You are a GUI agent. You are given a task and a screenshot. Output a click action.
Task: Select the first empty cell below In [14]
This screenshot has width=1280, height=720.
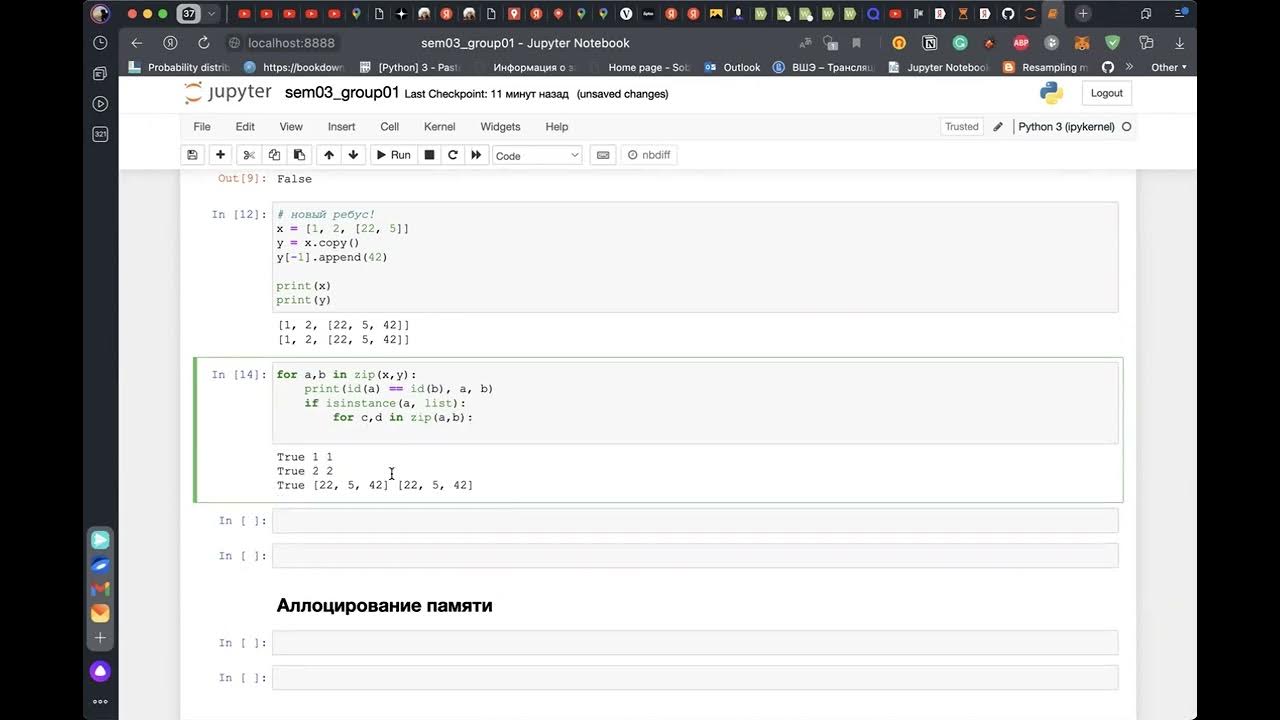[x=695, y=521]
